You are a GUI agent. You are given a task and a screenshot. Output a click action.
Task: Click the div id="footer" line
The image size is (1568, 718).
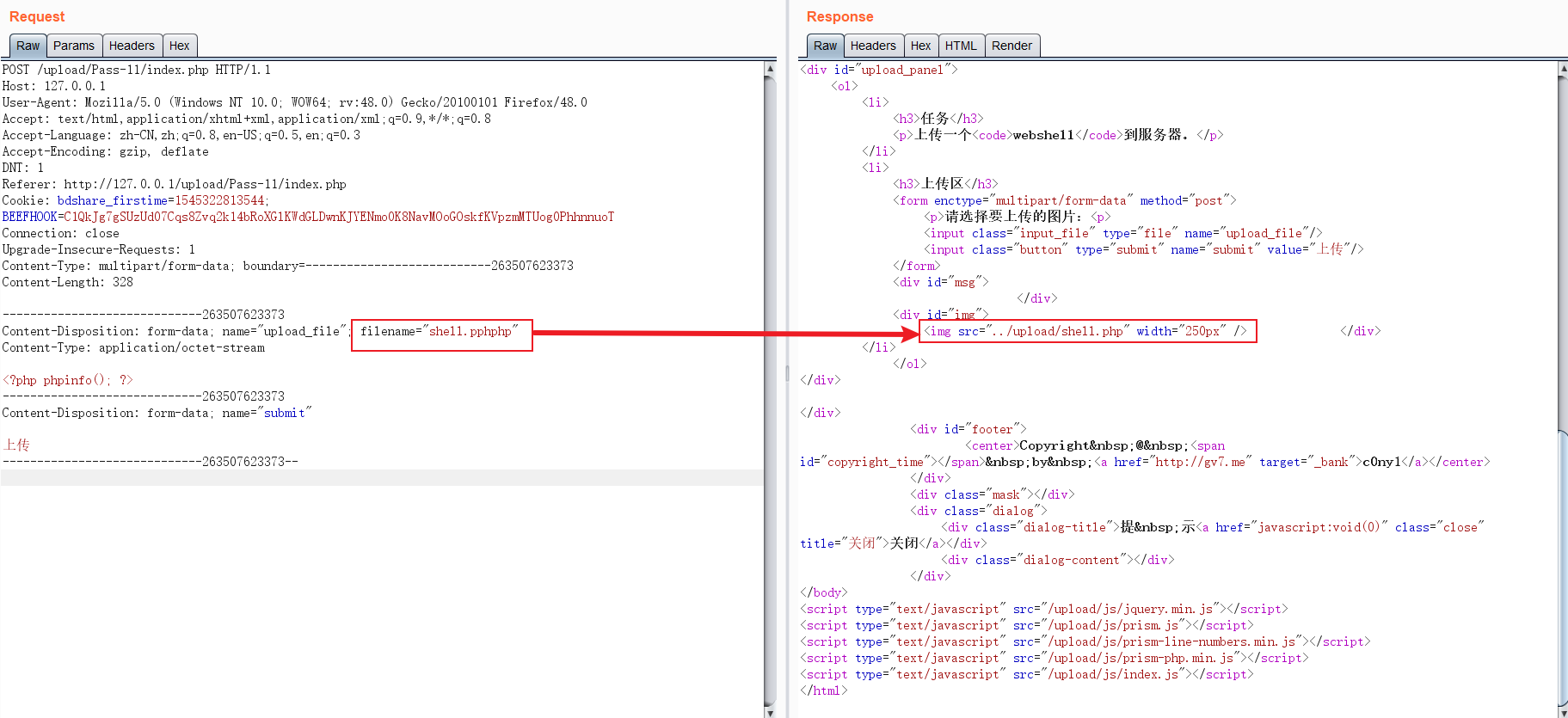click(968, 429)
